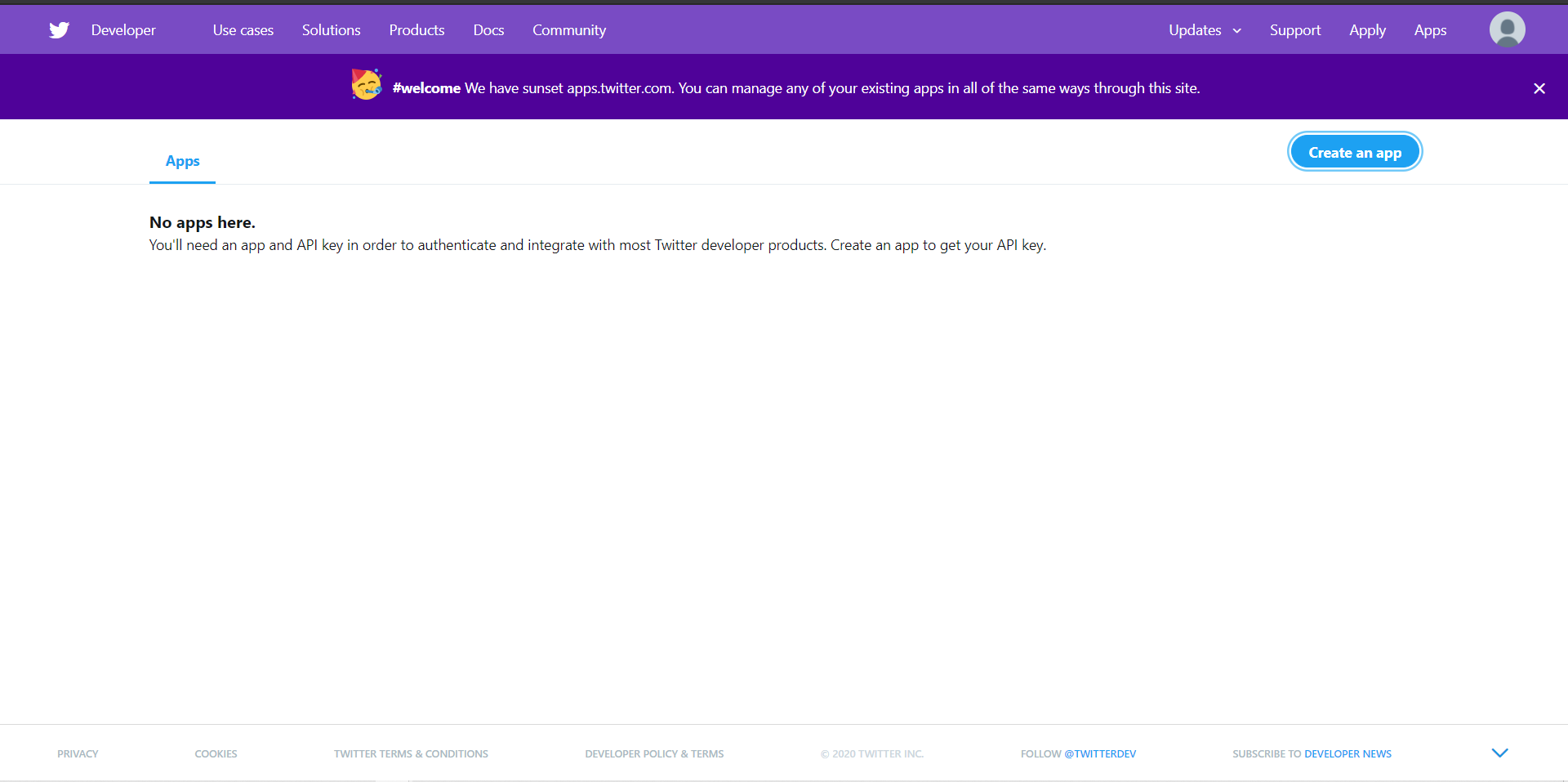The width and height of the screenshot is (1568, 782).
Task: Click the Create an app button
Action: (x=1355, y=152)
